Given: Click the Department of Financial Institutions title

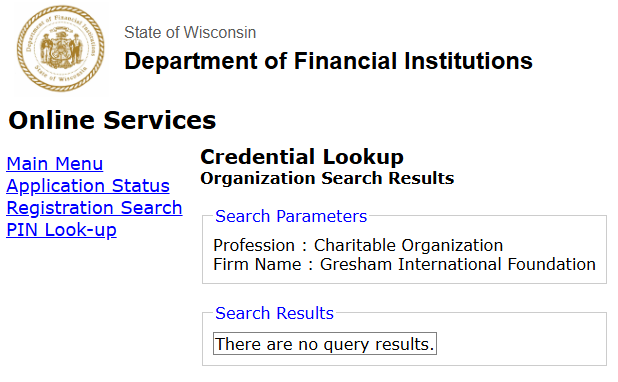Looking at the screenshot, I should tap(328, 61).
